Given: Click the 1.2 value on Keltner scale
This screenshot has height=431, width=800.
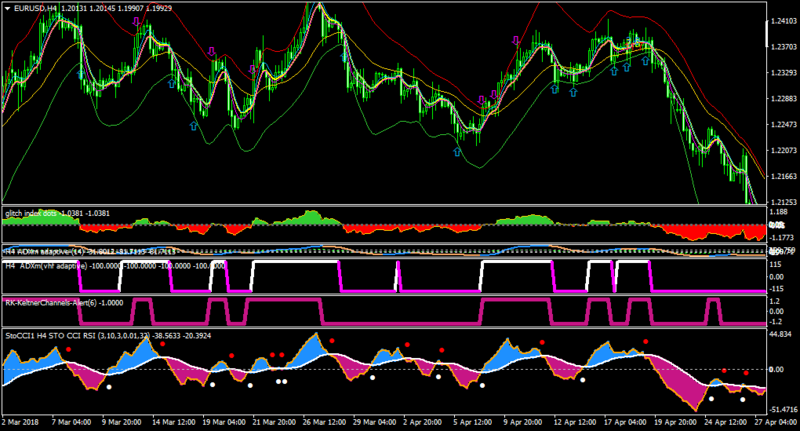Looking at the screenshot, I should point(776,301).
